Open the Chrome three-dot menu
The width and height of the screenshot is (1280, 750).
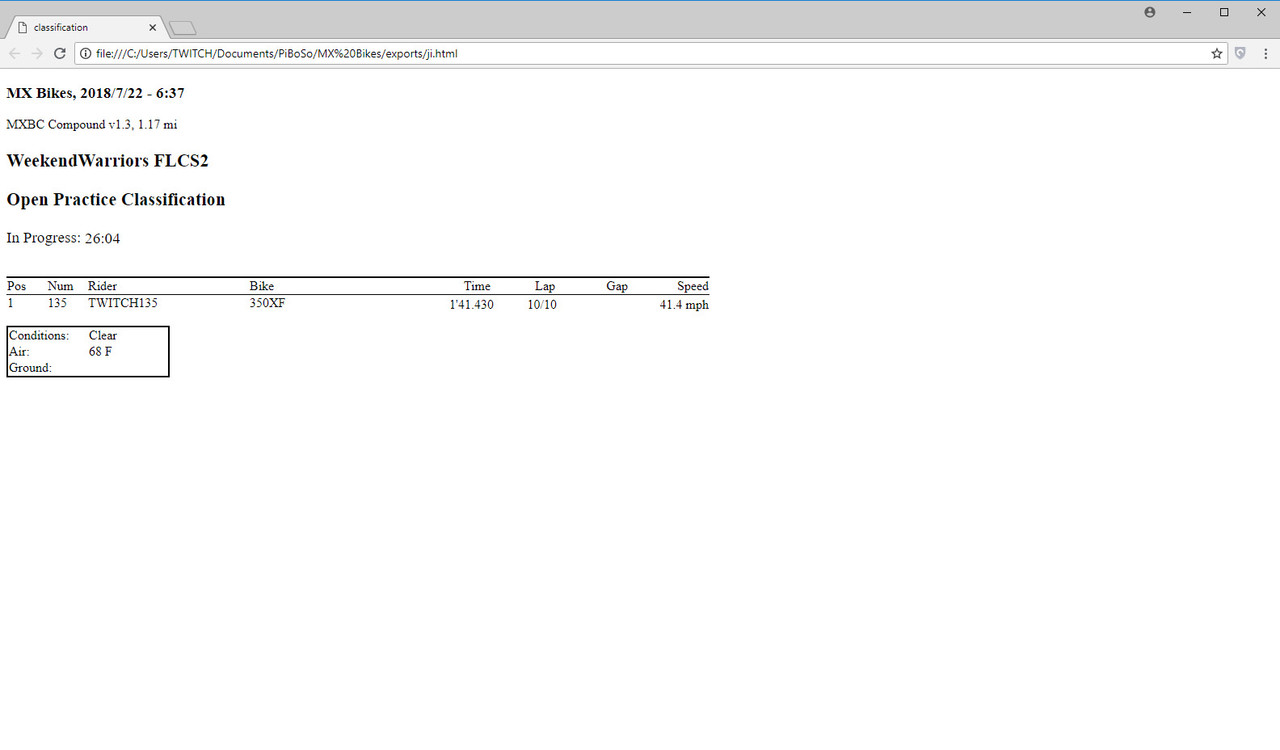pyautogui.click(x=1265, y=54)
